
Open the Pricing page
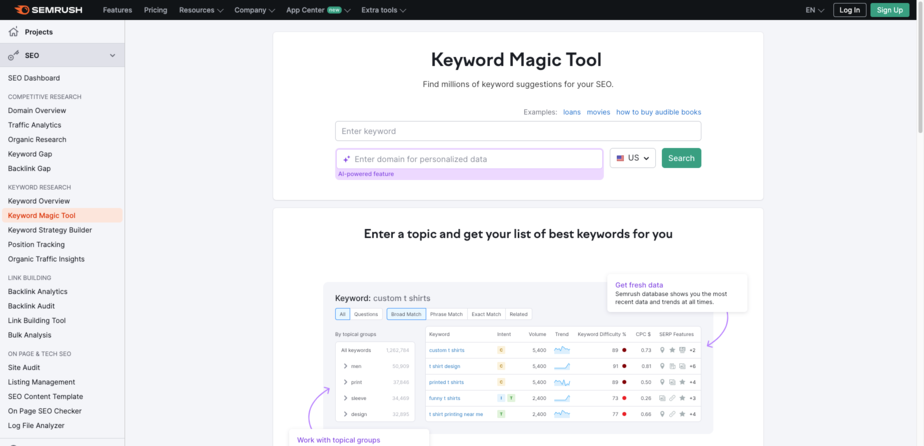[156, 10]
